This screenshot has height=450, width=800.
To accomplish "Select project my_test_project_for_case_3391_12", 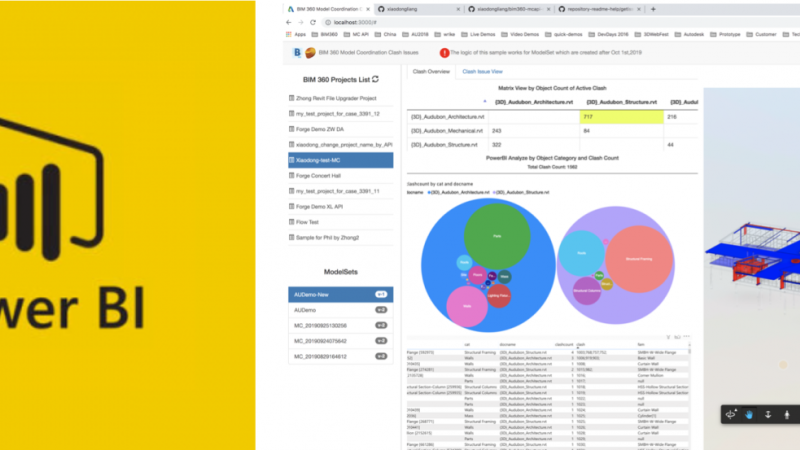I will (341, 114).
